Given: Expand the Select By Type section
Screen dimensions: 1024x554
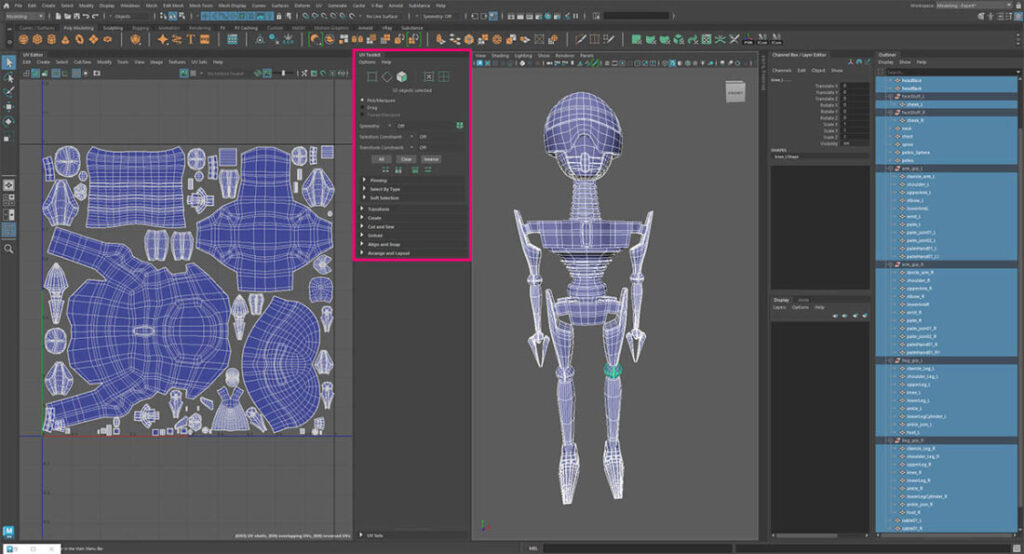Looking at the screenshot, I should pyautogui.click(x=414, y=189).
